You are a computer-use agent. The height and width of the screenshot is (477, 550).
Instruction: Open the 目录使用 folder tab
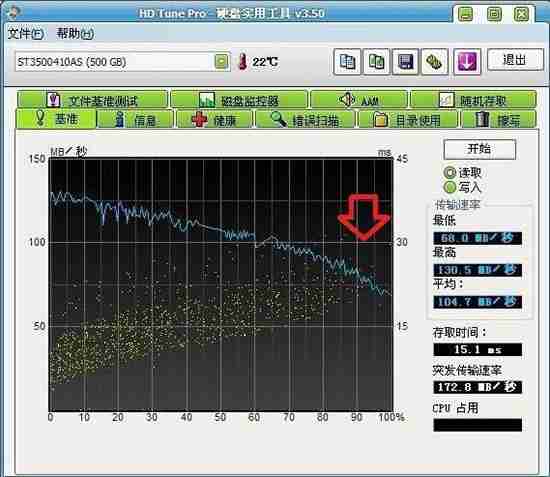pyautogui.click(x=408, y=120)
